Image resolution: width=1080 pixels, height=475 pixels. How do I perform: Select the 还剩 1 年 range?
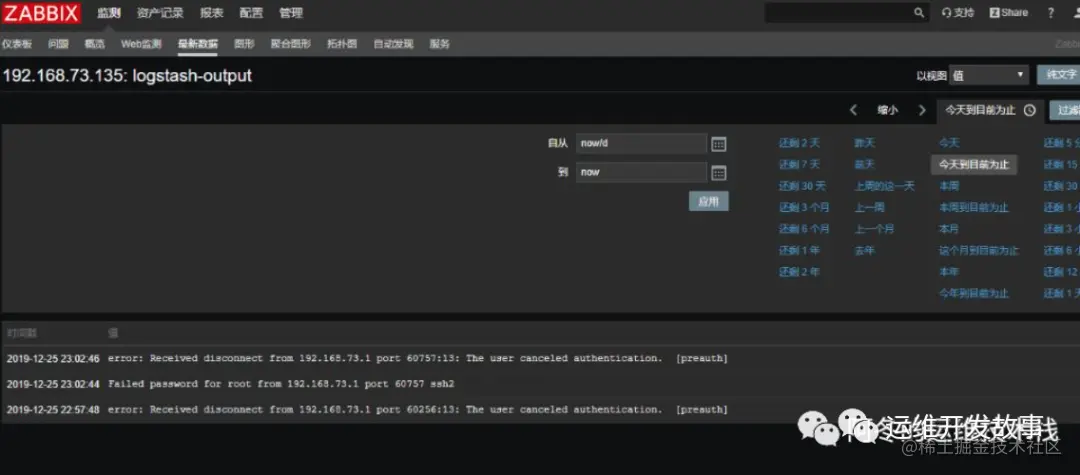[x=800, y=251]
